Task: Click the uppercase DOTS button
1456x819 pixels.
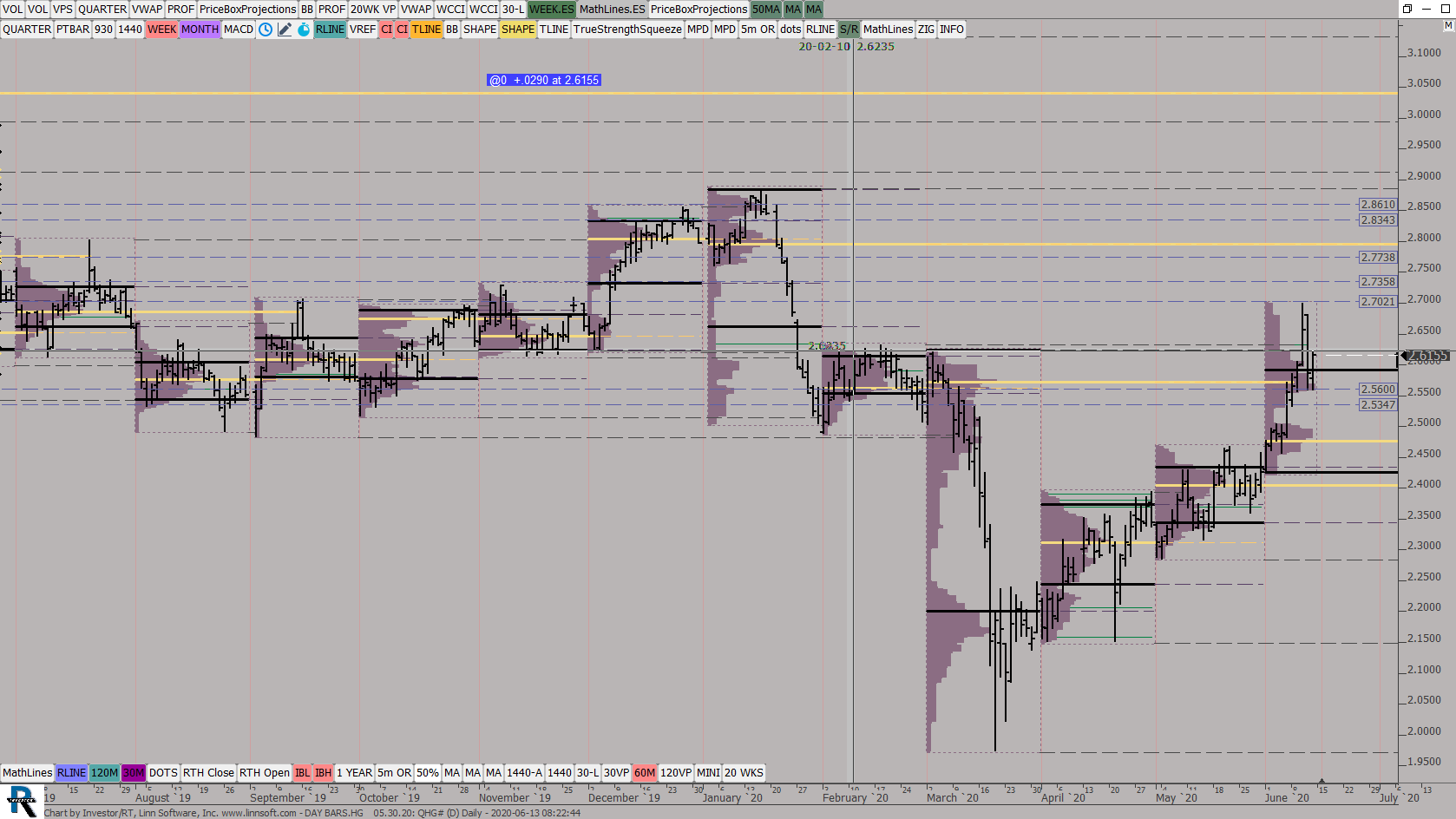Action: point(163,773)
